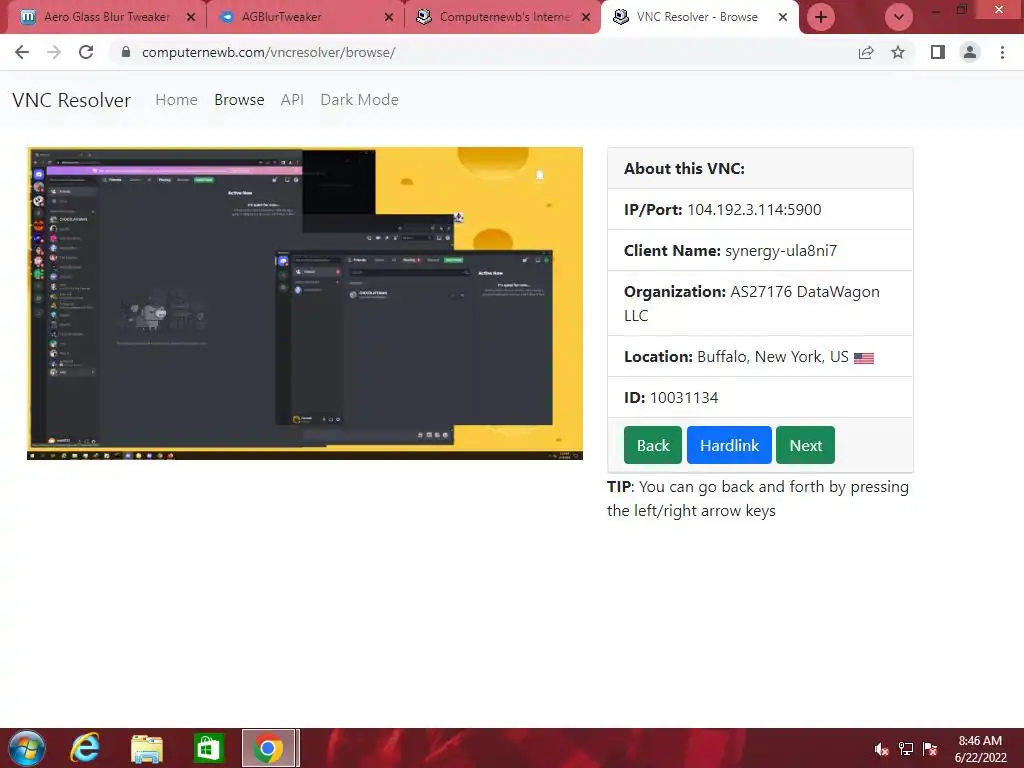
Task: Open the Action Center flag icon
Action: 930,749
